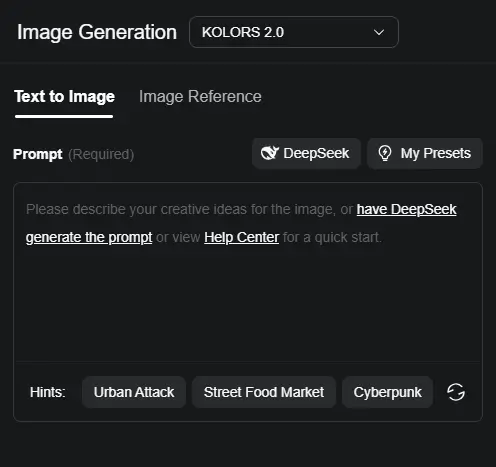Switch to the Image Reference tab
The width and height of the screenshot is (496, 467).
[x=200, y=97]
